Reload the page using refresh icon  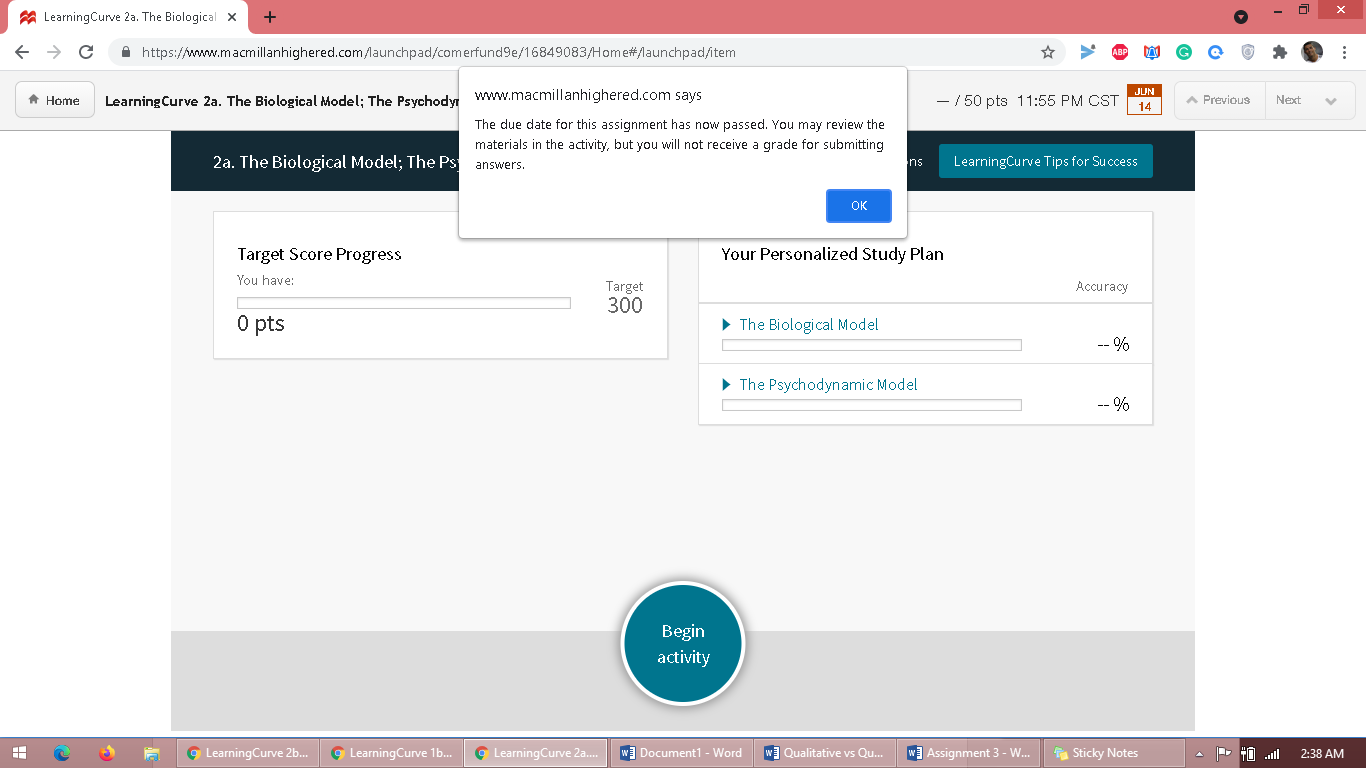86,53
